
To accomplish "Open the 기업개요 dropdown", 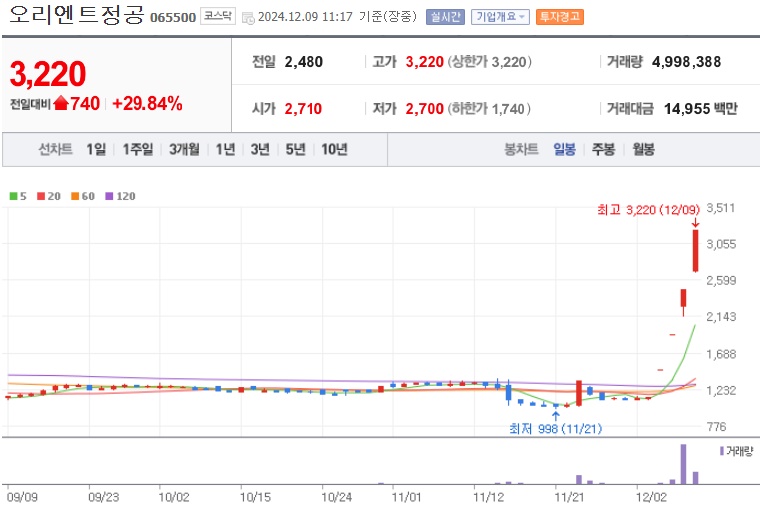I will click(x=500, y=17).
